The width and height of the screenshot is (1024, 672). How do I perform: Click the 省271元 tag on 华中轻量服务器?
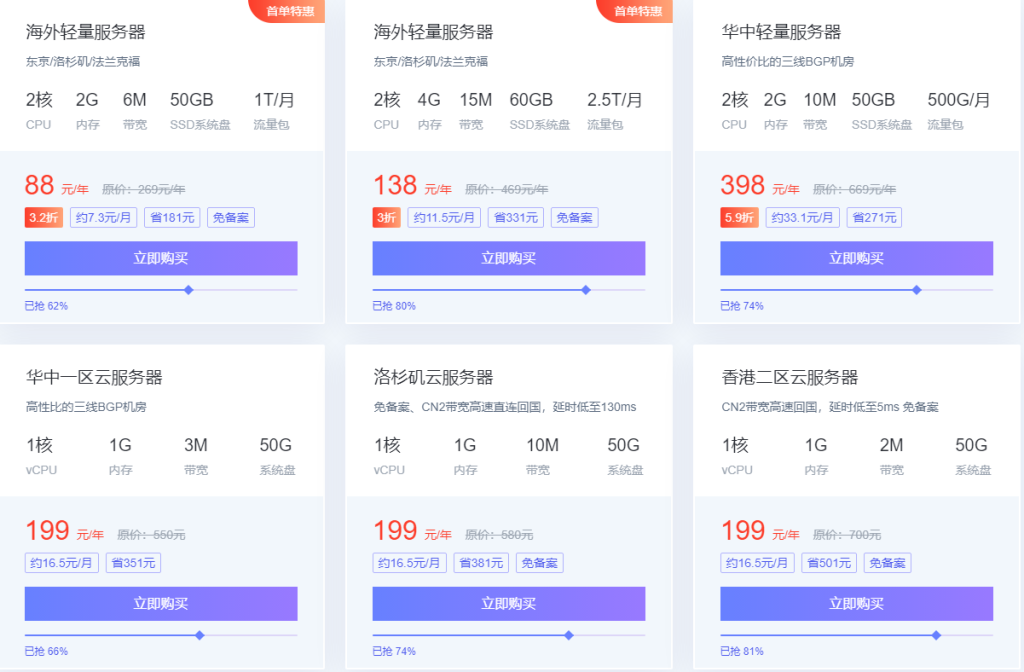(x=874, y=217)
